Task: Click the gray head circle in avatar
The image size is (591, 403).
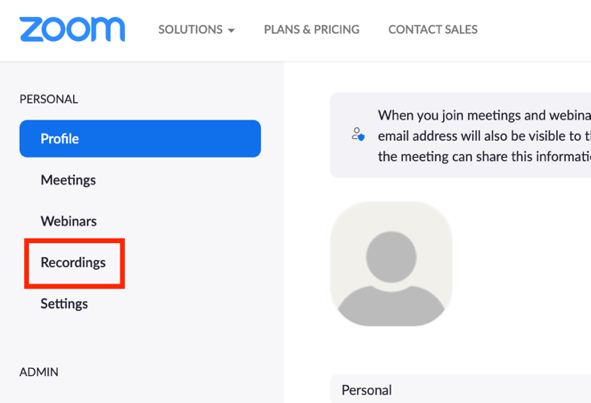Action: pos(391,257)
